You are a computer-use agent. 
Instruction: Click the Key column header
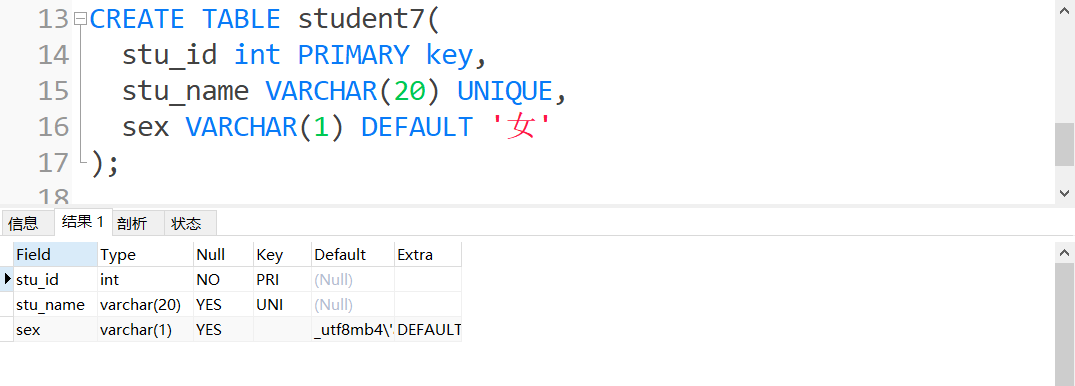point(282,254)
